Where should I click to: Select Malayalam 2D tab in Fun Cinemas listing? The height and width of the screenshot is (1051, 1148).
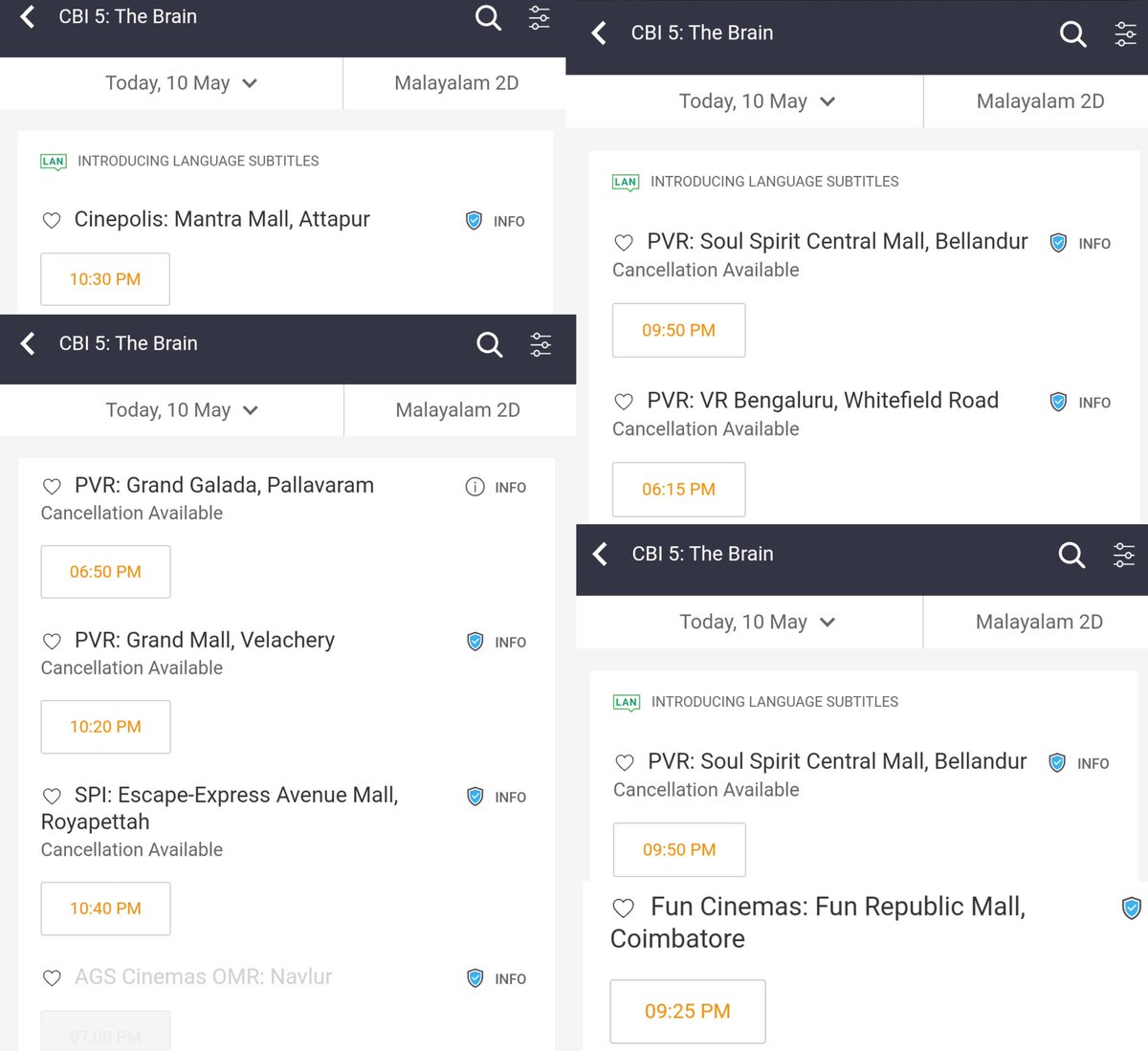(x=1039, y=622)
